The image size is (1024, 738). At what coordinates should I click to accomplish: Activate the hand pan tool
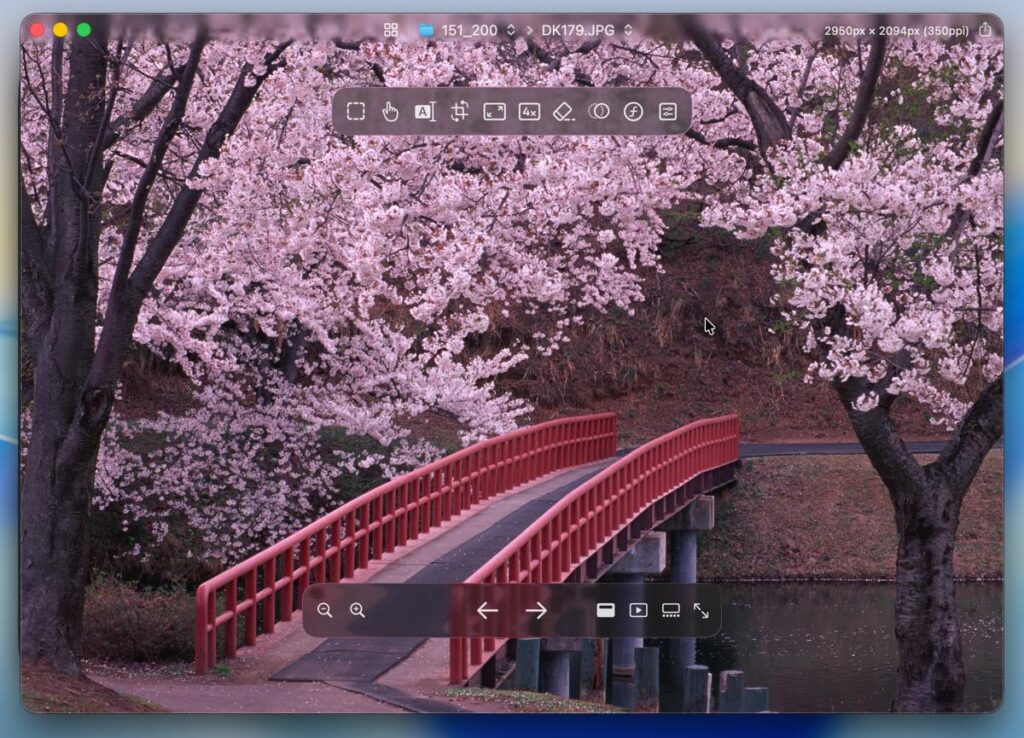coord(390,111)
